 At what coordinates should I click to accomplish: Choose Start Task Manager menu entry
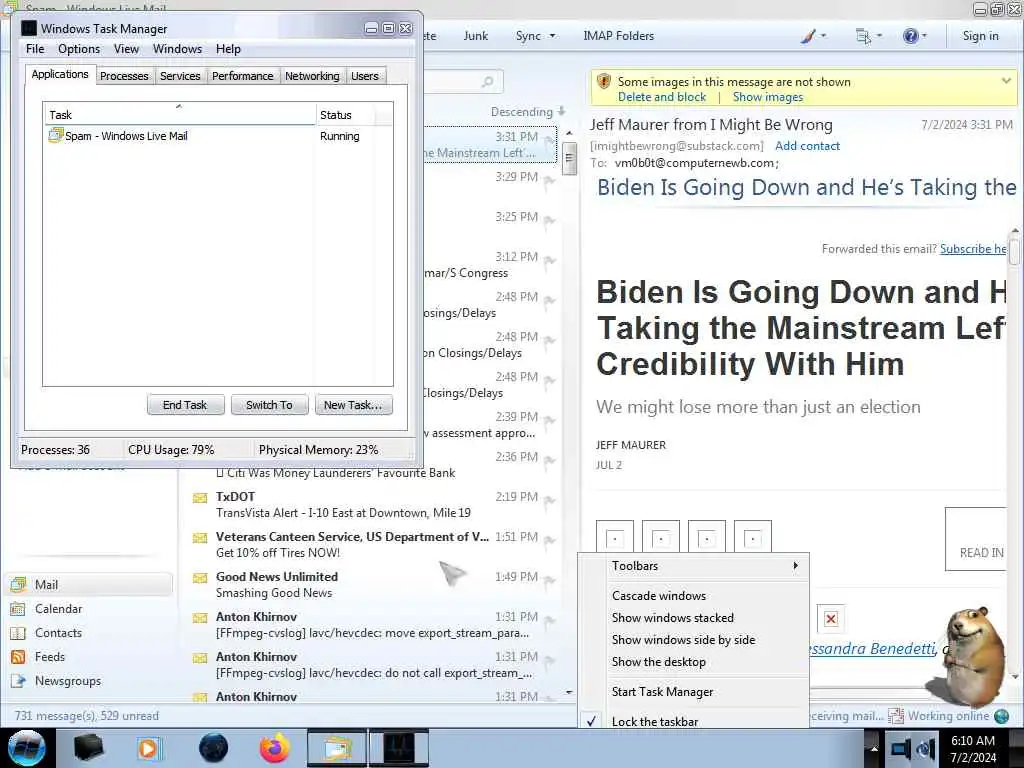(x=694, y=692)
